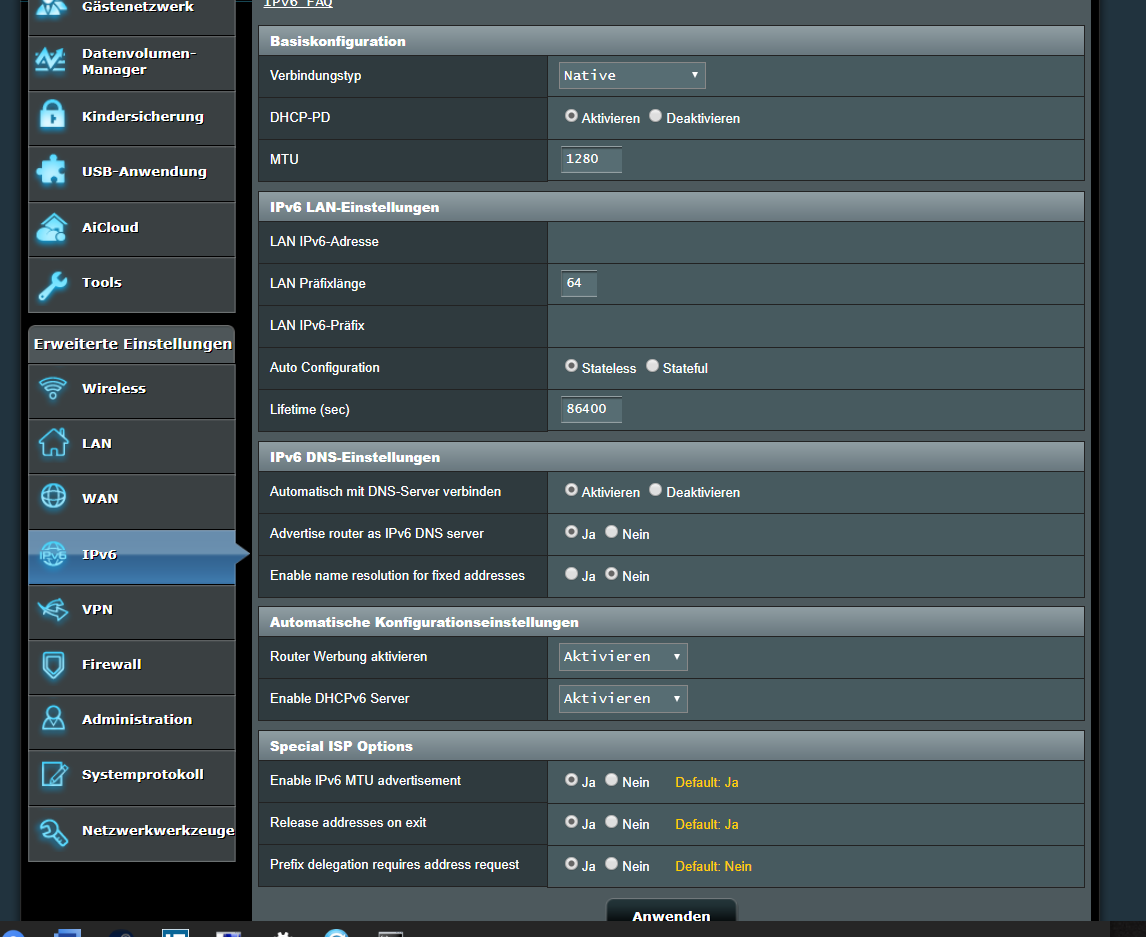Open USB-Anwendung puzzle piece icon

coord(52,172)
